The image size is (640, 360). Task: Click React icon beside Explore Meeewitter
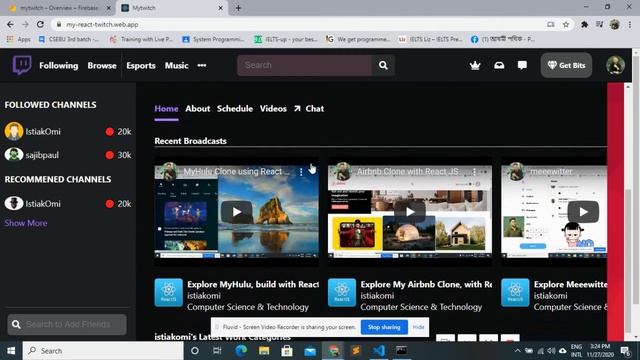[x=515, y=292]
